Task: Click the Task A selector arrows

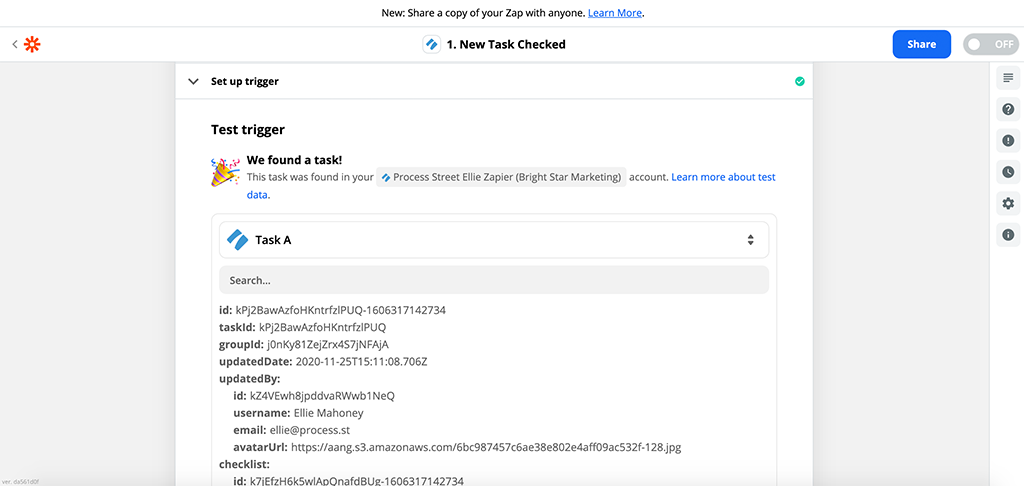Action: (x=750, y=240)
